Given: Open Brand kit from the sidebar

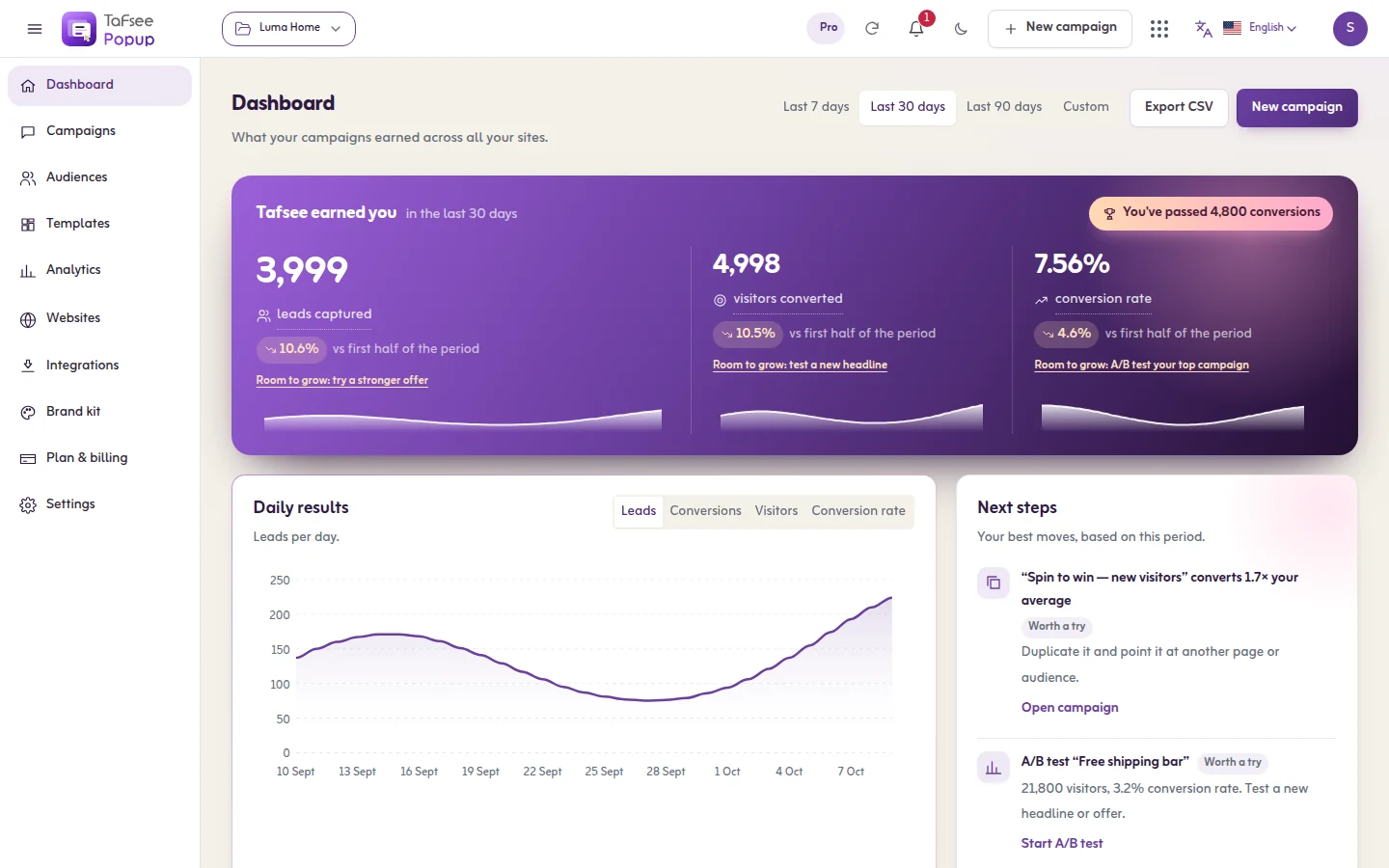Looking at the screenshot, I should [x=99, y=412].
